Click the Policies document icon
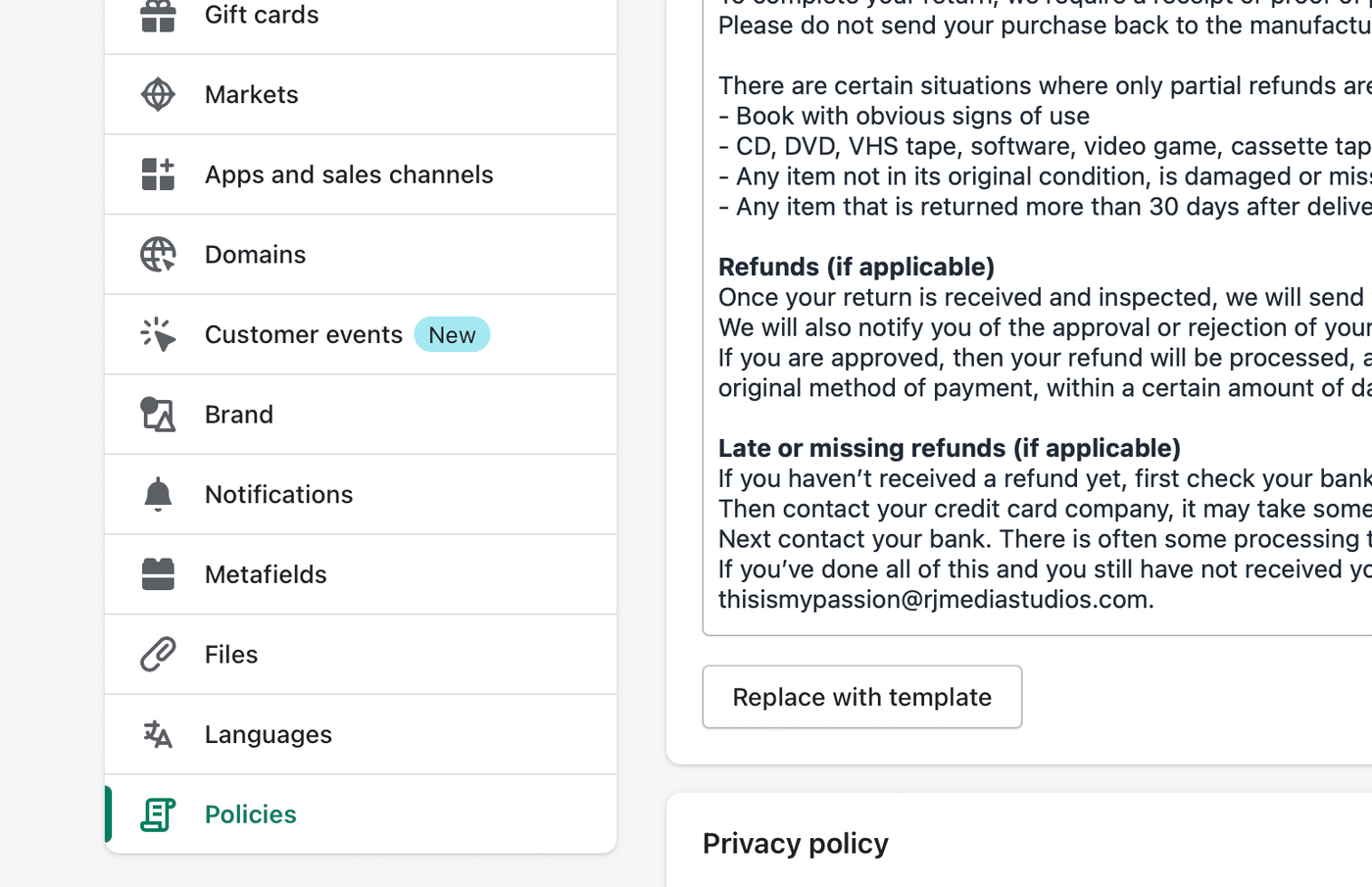The image size is (1372, 887). (158, 814)
